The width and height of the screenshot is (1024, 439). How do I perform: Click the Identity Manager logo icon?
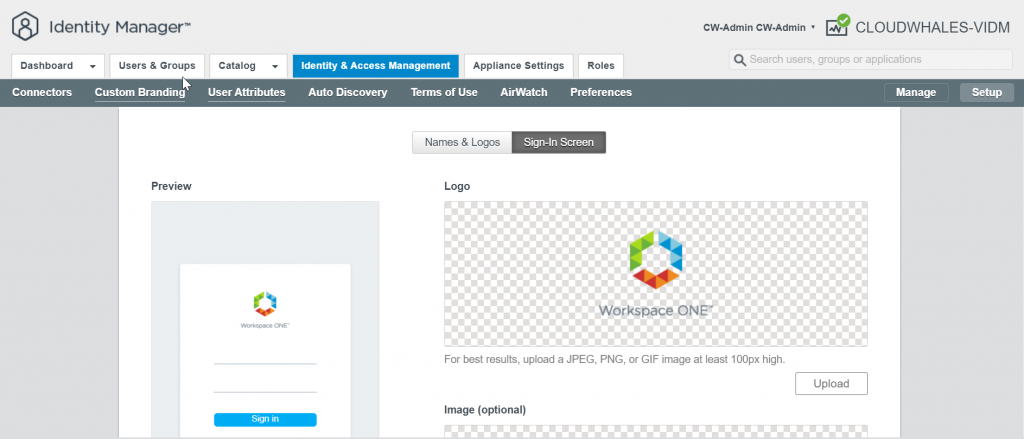pos(25,26)
